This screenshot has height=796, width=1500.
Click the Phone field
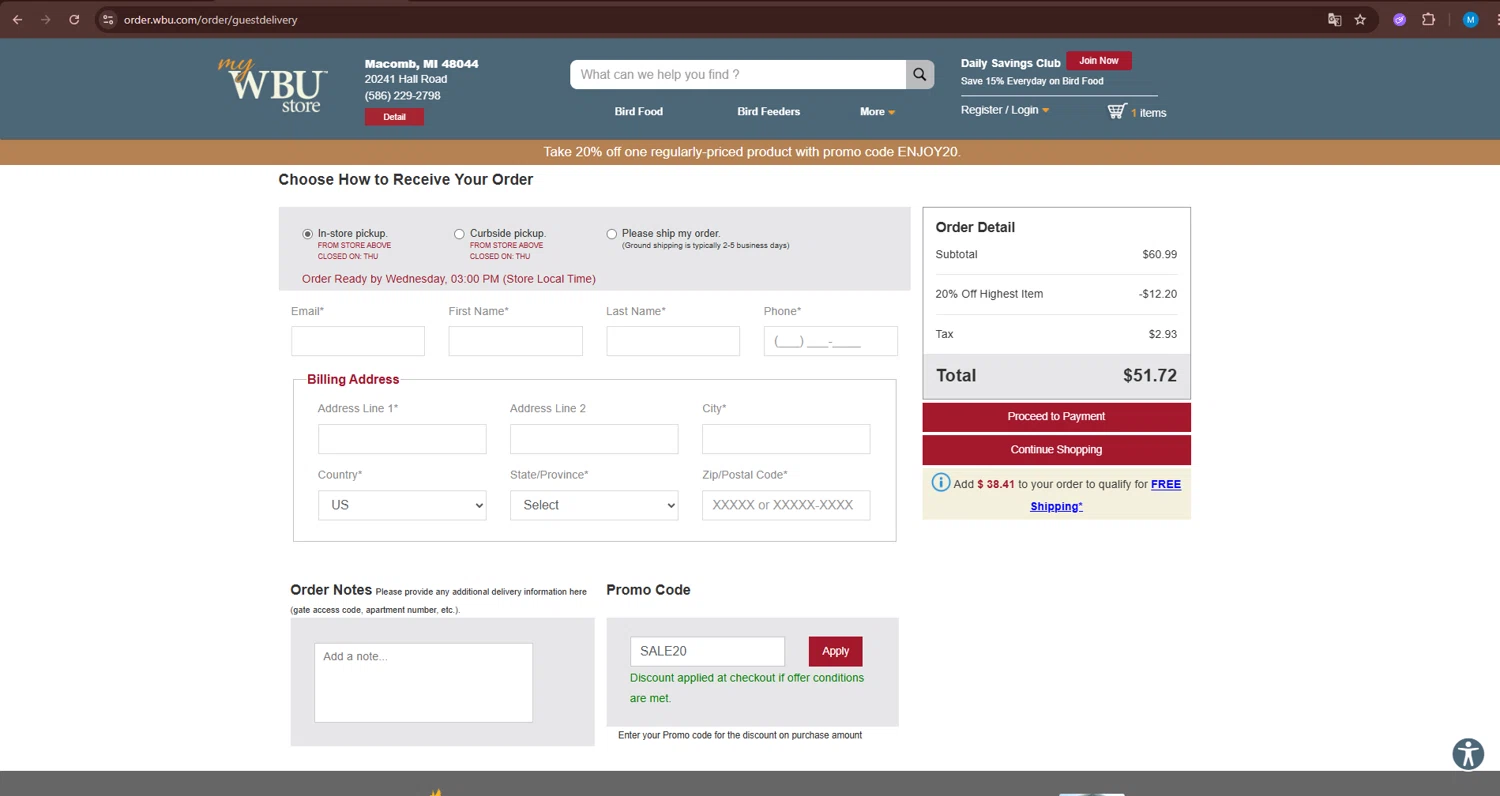(x=831, y=341)
